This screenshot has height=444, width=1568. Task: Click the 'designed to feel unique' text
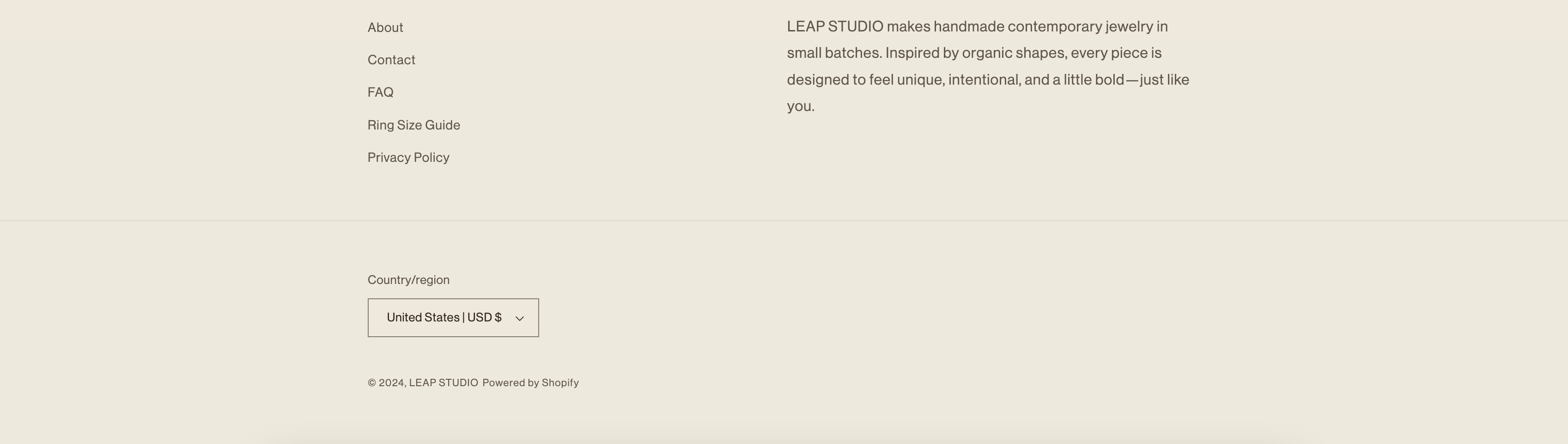coord(865,80)
